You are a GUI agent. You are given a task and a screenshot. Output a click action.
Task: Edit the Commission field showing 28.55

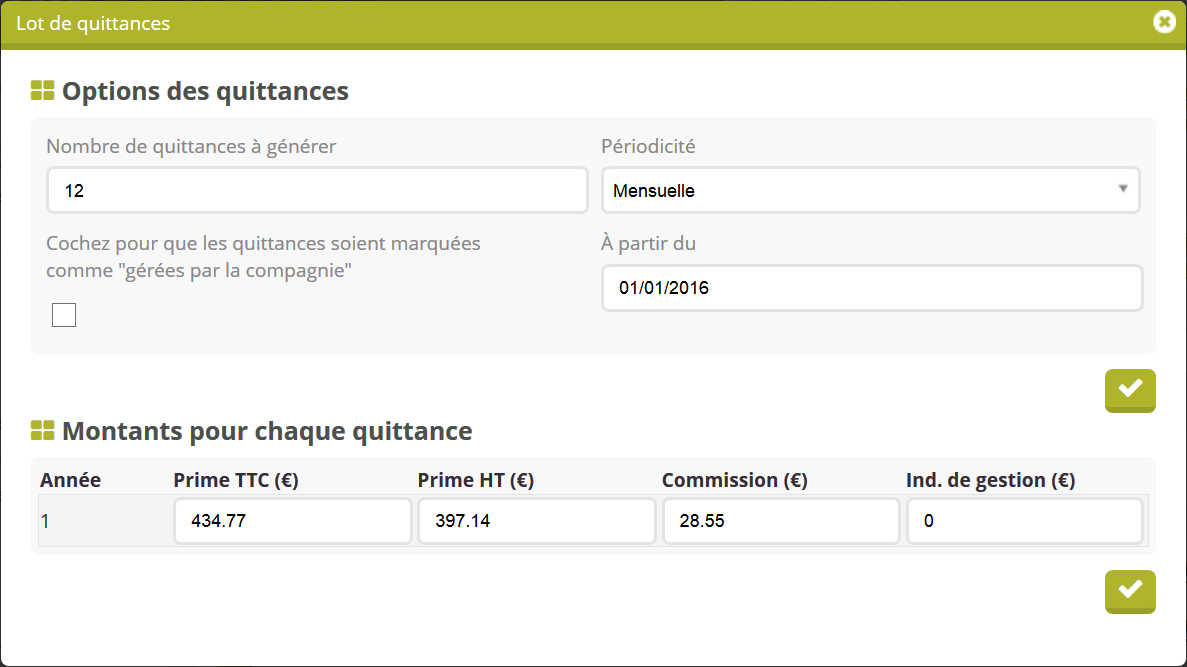[x=780, y=521]
